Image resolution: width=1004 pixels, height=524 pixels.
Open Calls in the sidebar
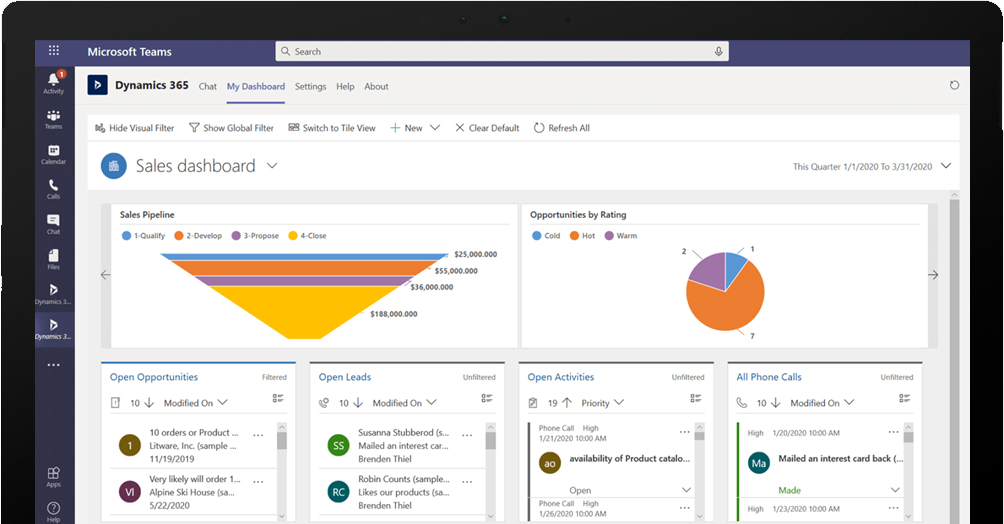54,189
